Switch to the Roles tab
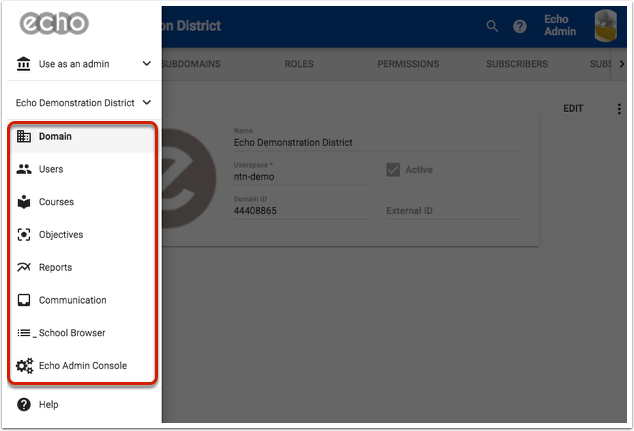 click(299, 64)
